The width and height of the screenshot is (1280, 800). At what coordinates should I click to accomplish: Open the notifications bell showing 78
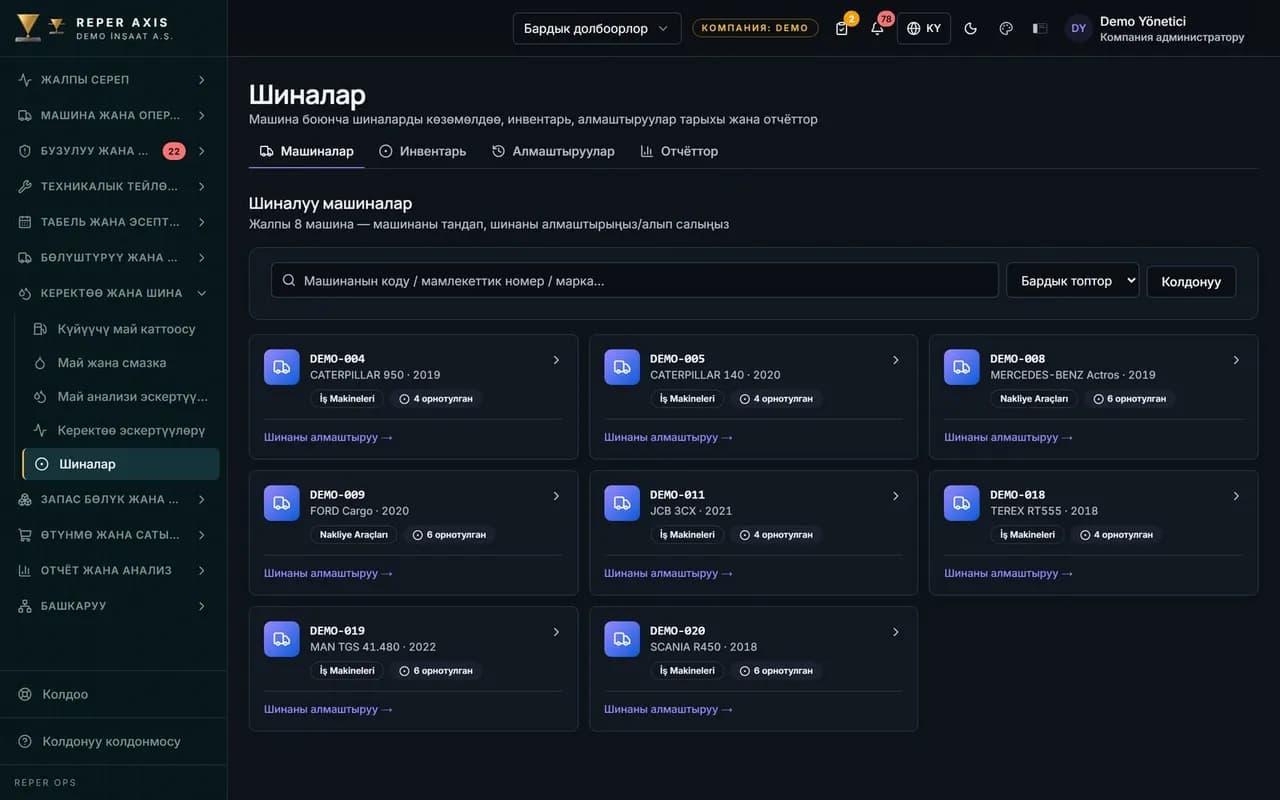[x=877, y=28]
